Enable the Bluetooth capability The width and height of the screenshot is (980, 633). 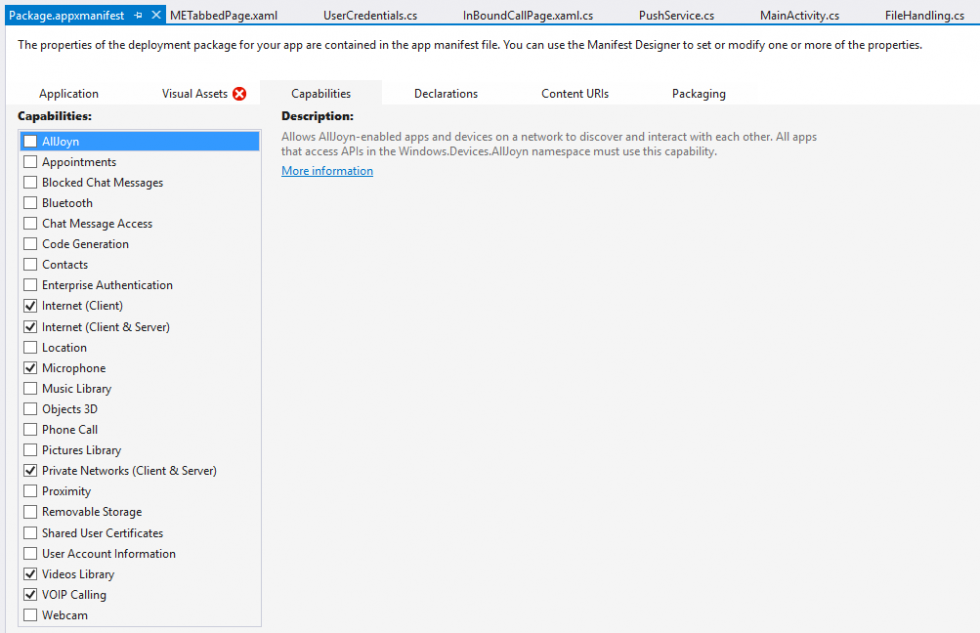pyautogui.click(x=29, y=202)
